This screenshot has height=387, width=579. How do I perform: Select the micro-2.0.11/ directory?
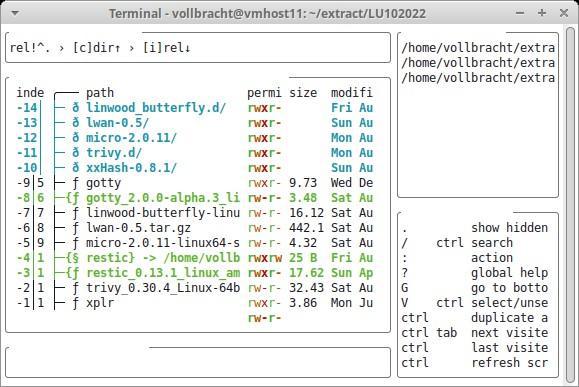coord(195,138)
